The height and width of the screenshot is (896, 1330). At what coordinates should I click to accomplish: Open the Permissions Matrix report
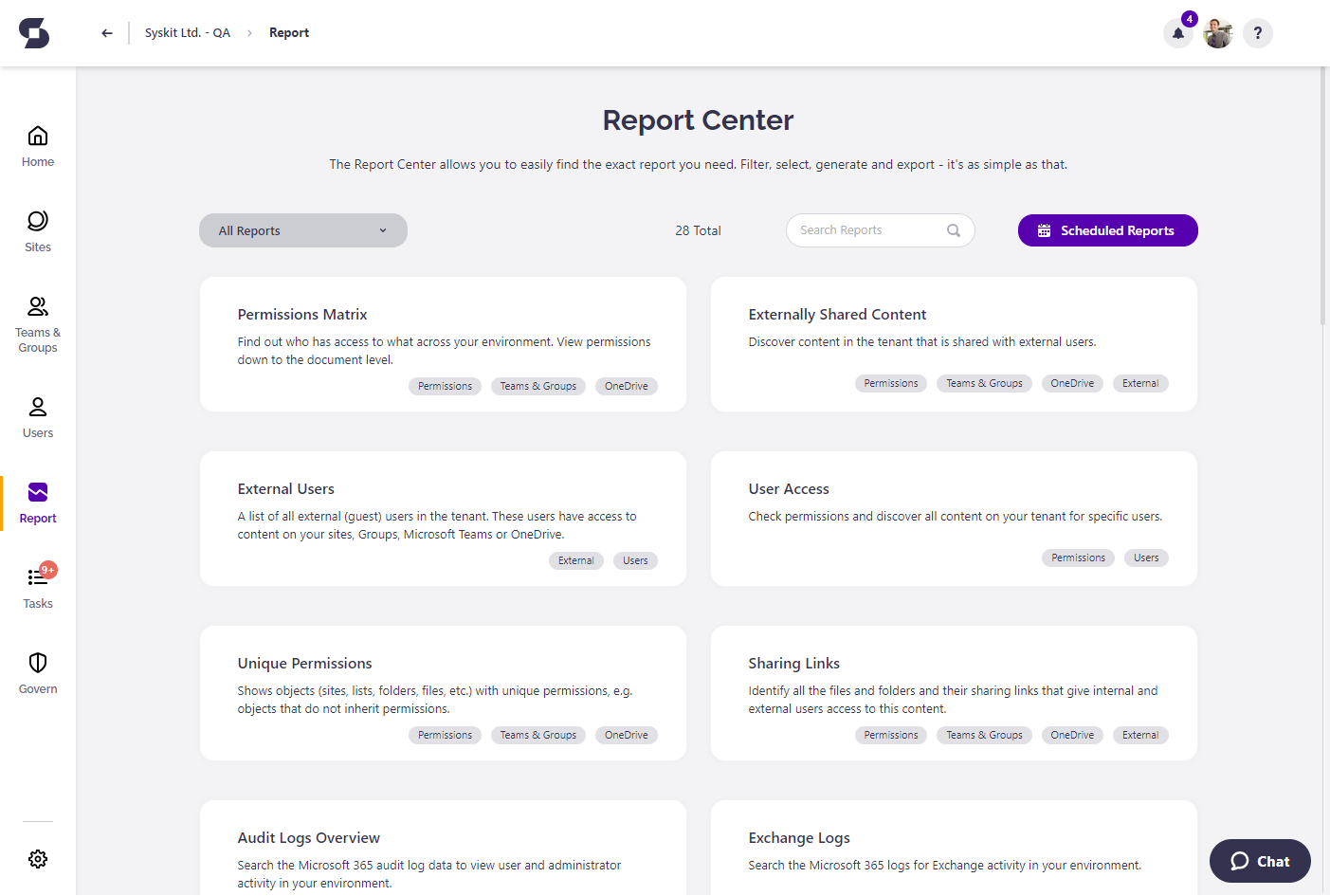pyautogui.click(x=301, y=314)
